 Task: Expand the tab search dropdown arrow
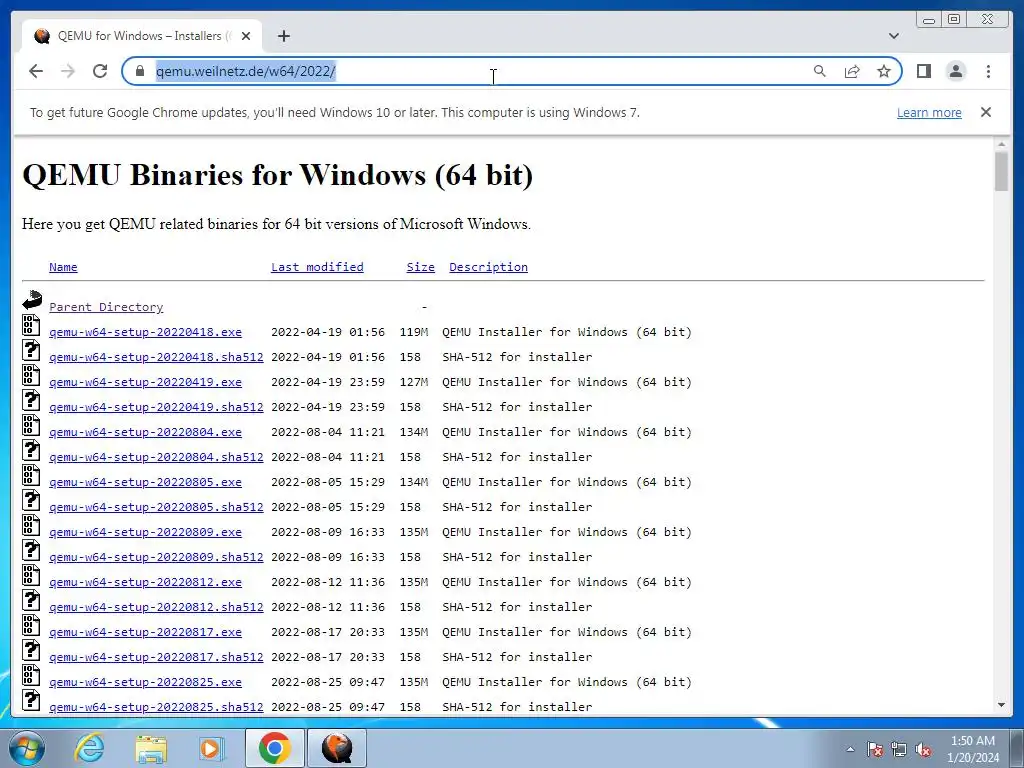894,36
